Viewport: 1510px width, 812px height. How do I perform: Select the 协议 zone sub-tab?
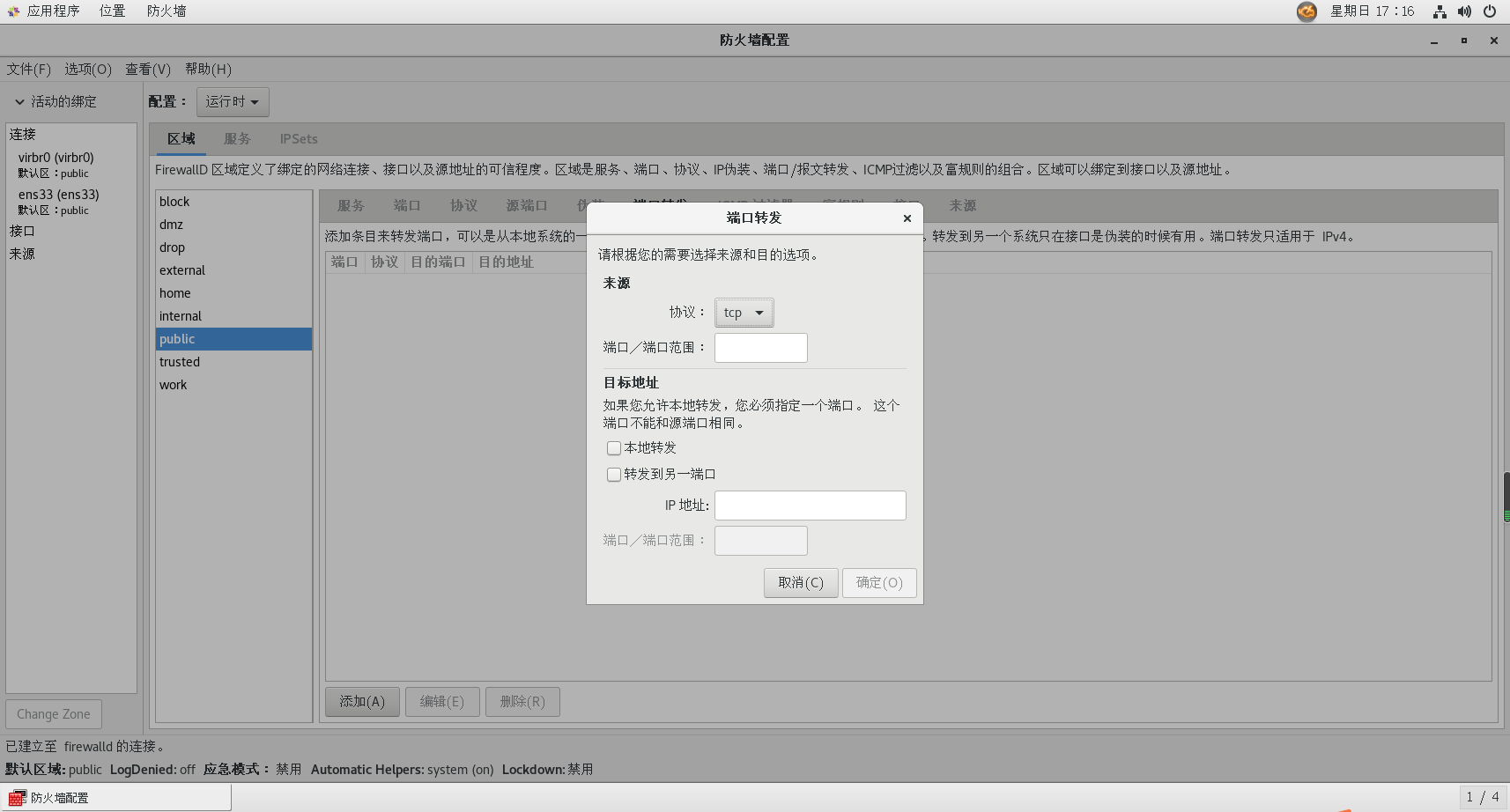463,206
